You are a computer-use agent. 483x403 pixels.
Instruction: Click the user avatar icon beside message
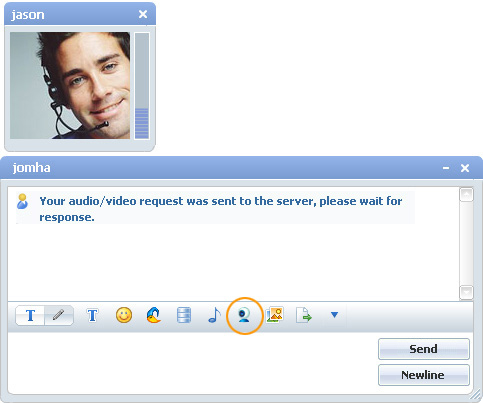coord(22,201)
